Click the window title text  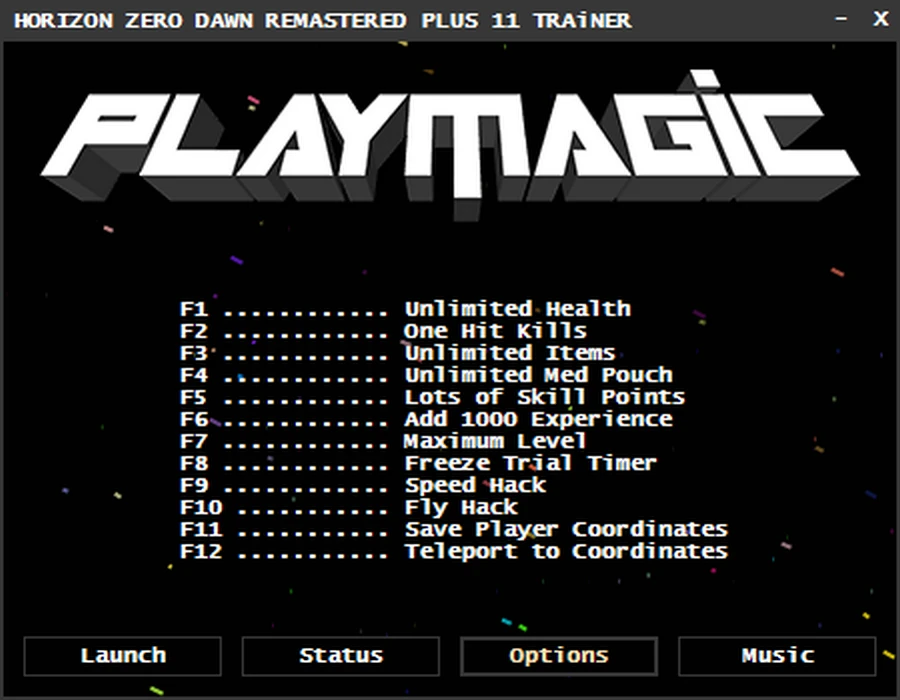pyautogui.click(x=323, y=21)
